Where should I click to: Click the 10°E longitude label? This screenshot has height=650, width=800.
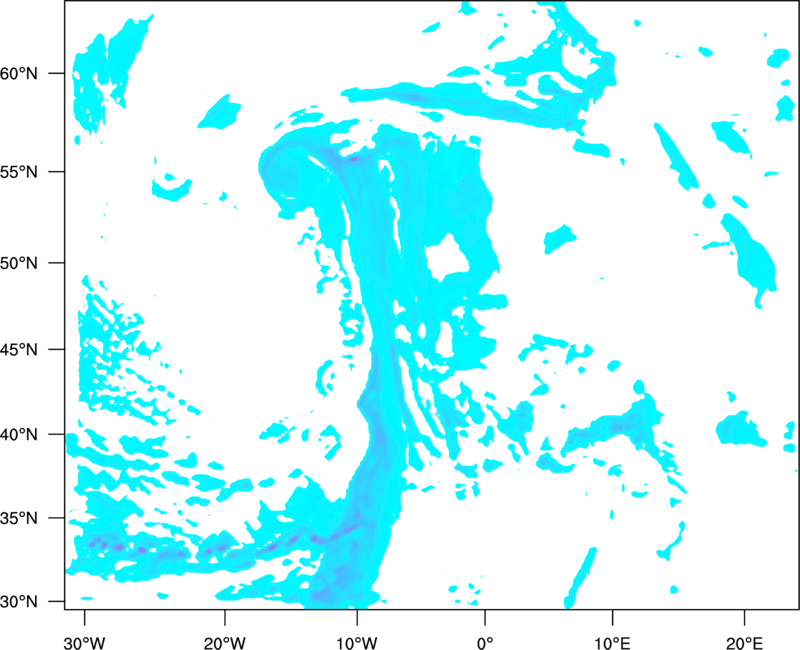[x=613, y=643]
